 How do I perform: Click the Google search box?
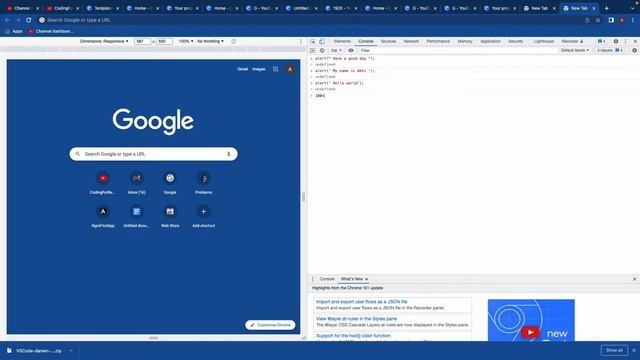pos(153,154)
